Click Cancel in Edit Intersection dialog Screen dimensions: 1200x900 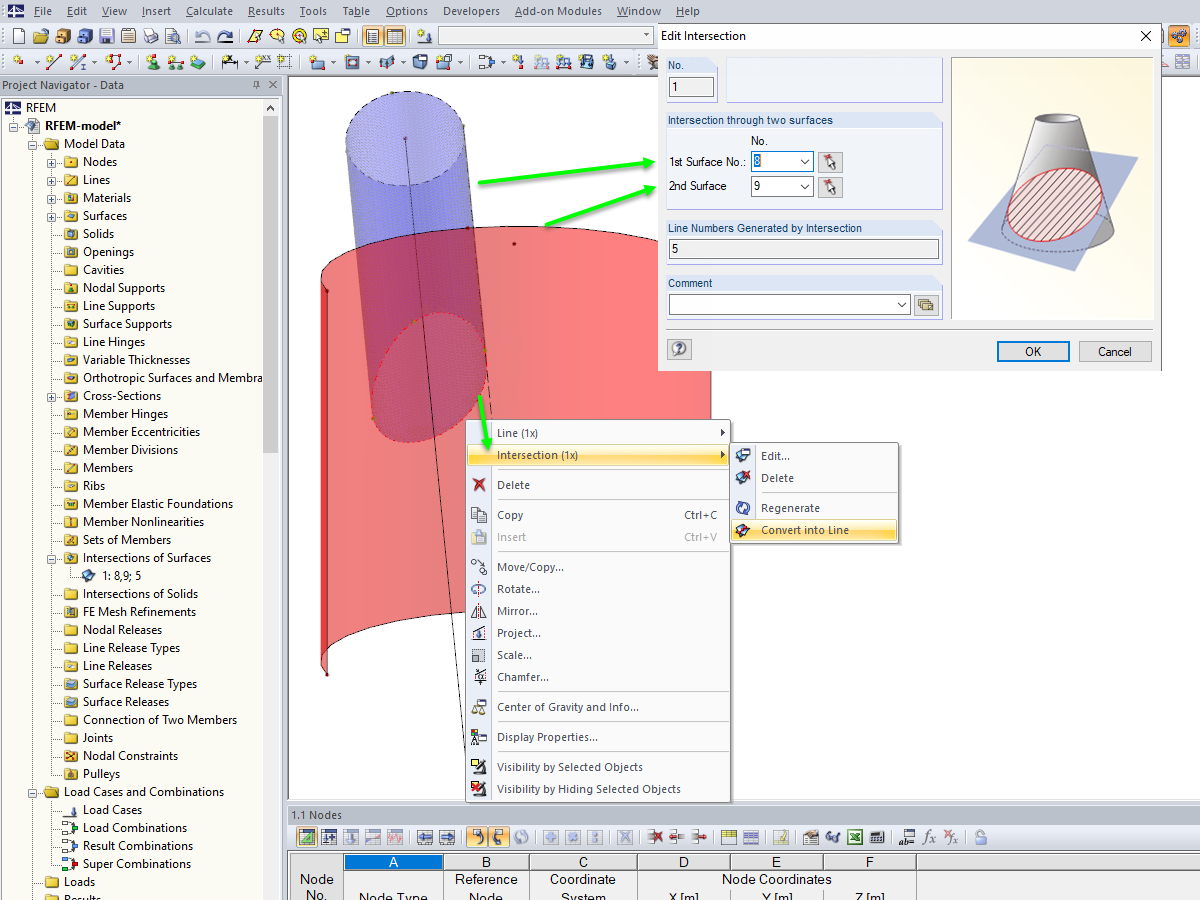coord(1115,351)
